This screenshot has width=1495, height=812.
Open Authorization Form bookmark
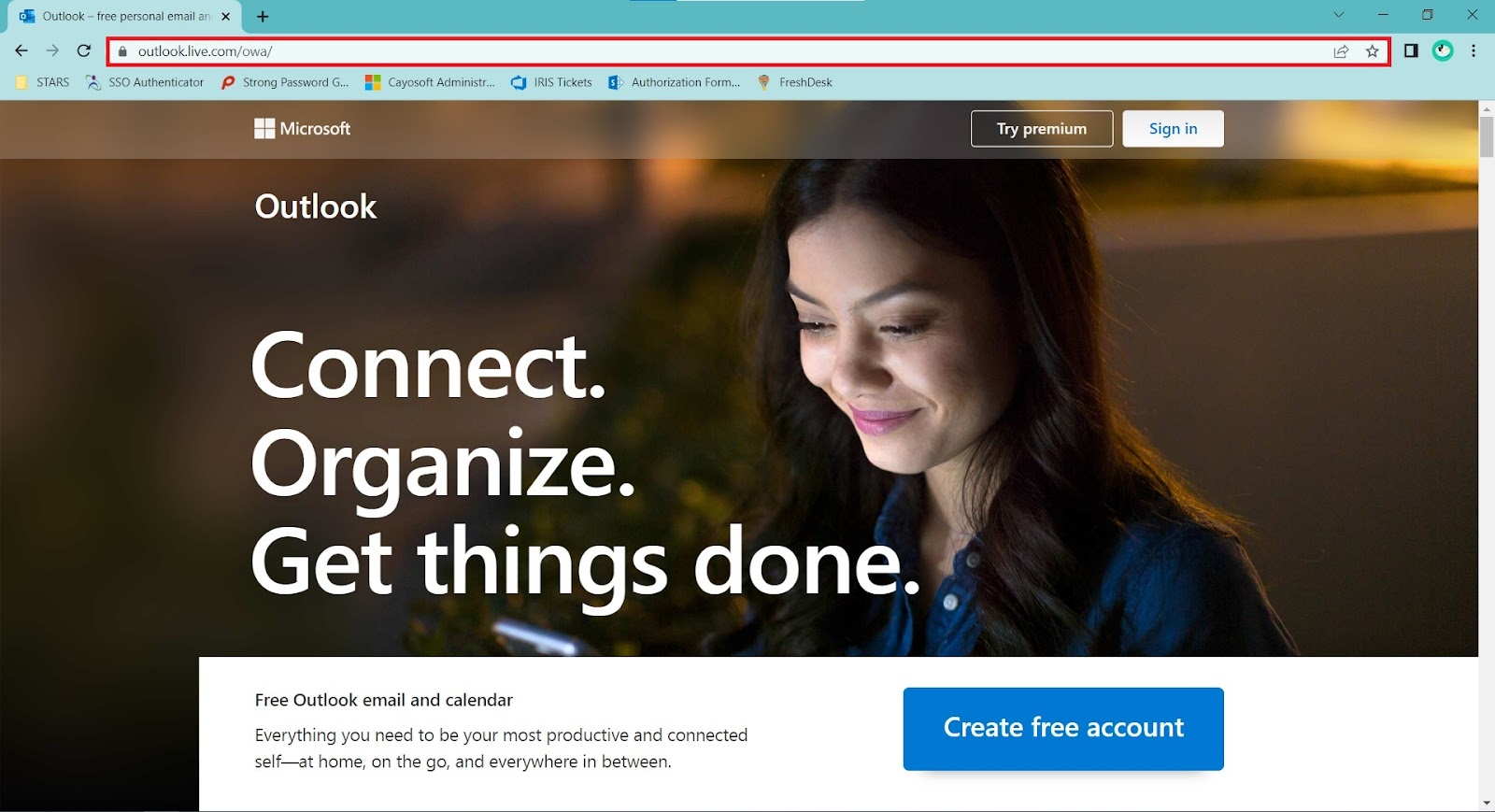tap(674, 82)
